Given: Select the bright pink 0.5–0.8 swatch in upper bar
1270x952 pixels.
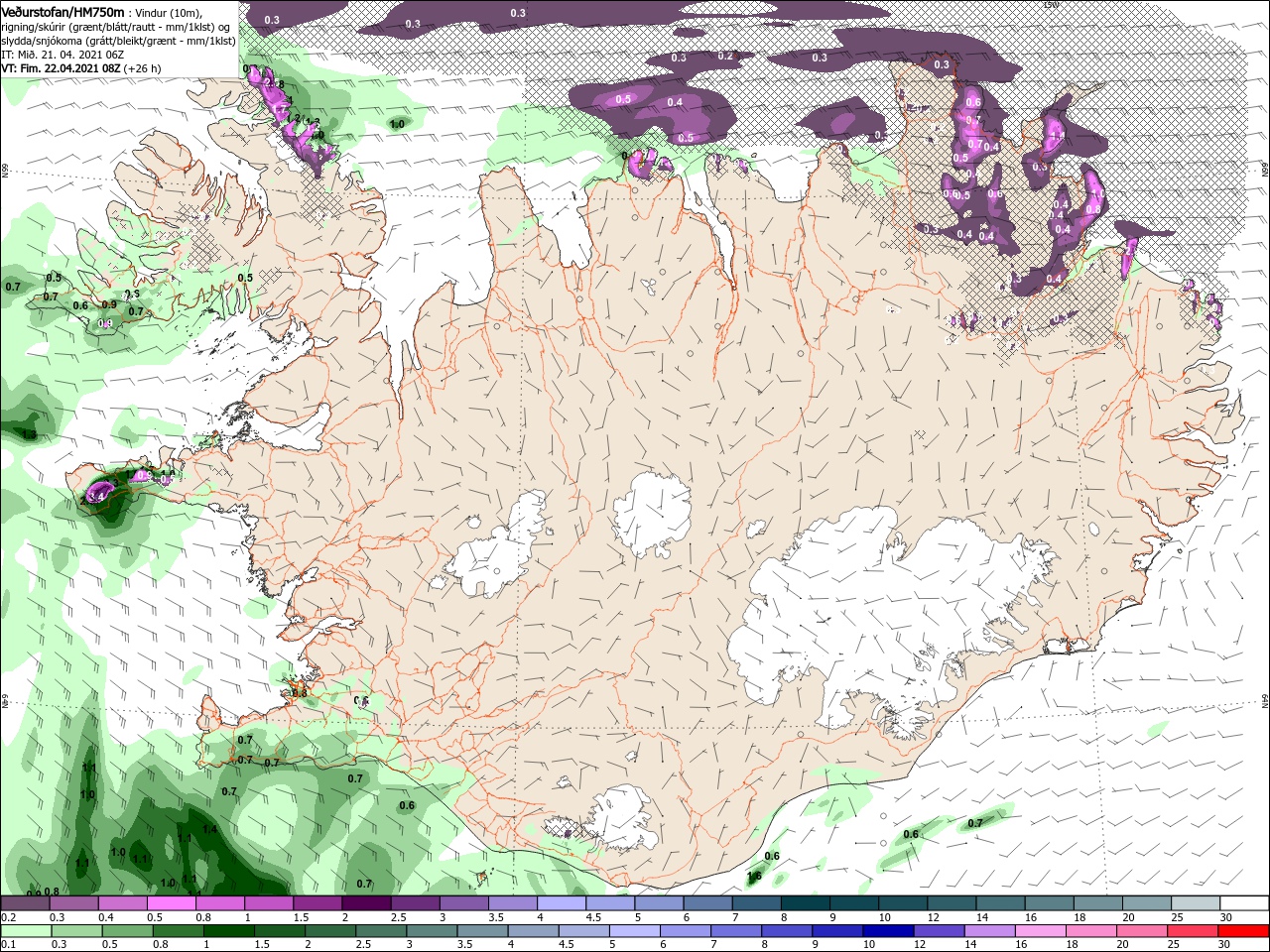Looking at the screenshot, I should pos(171,903).
